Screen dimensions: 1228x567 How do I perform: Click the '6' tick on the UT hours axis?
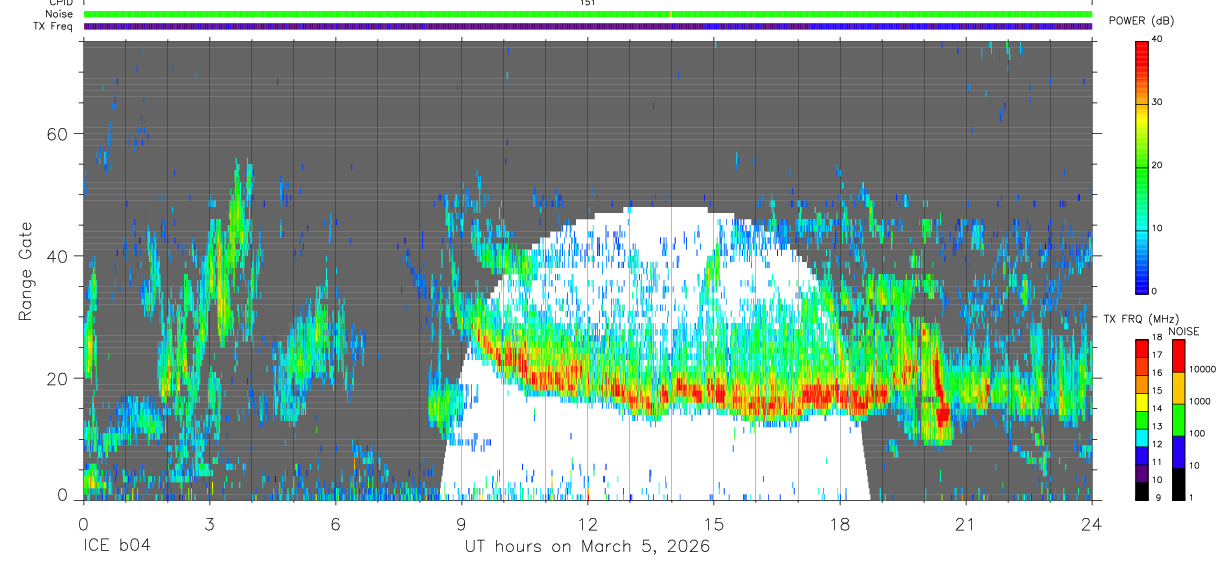coord(335,524)
